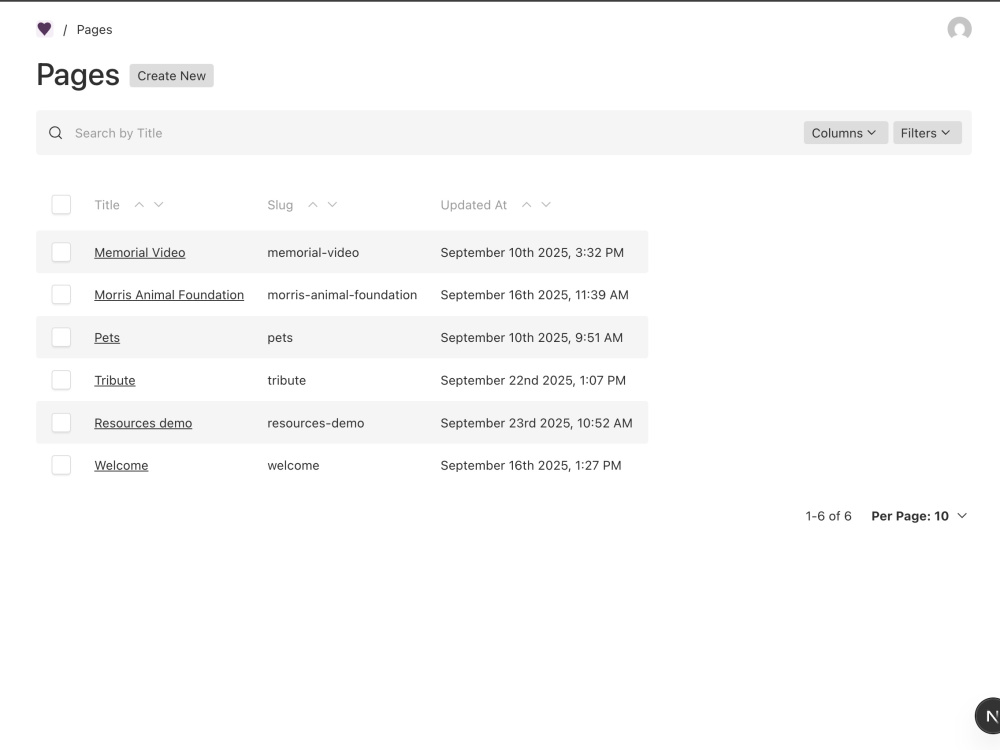Screen dimensions: 1000x750
Task: Click the Create New button
Action: [x=172, y=75]
